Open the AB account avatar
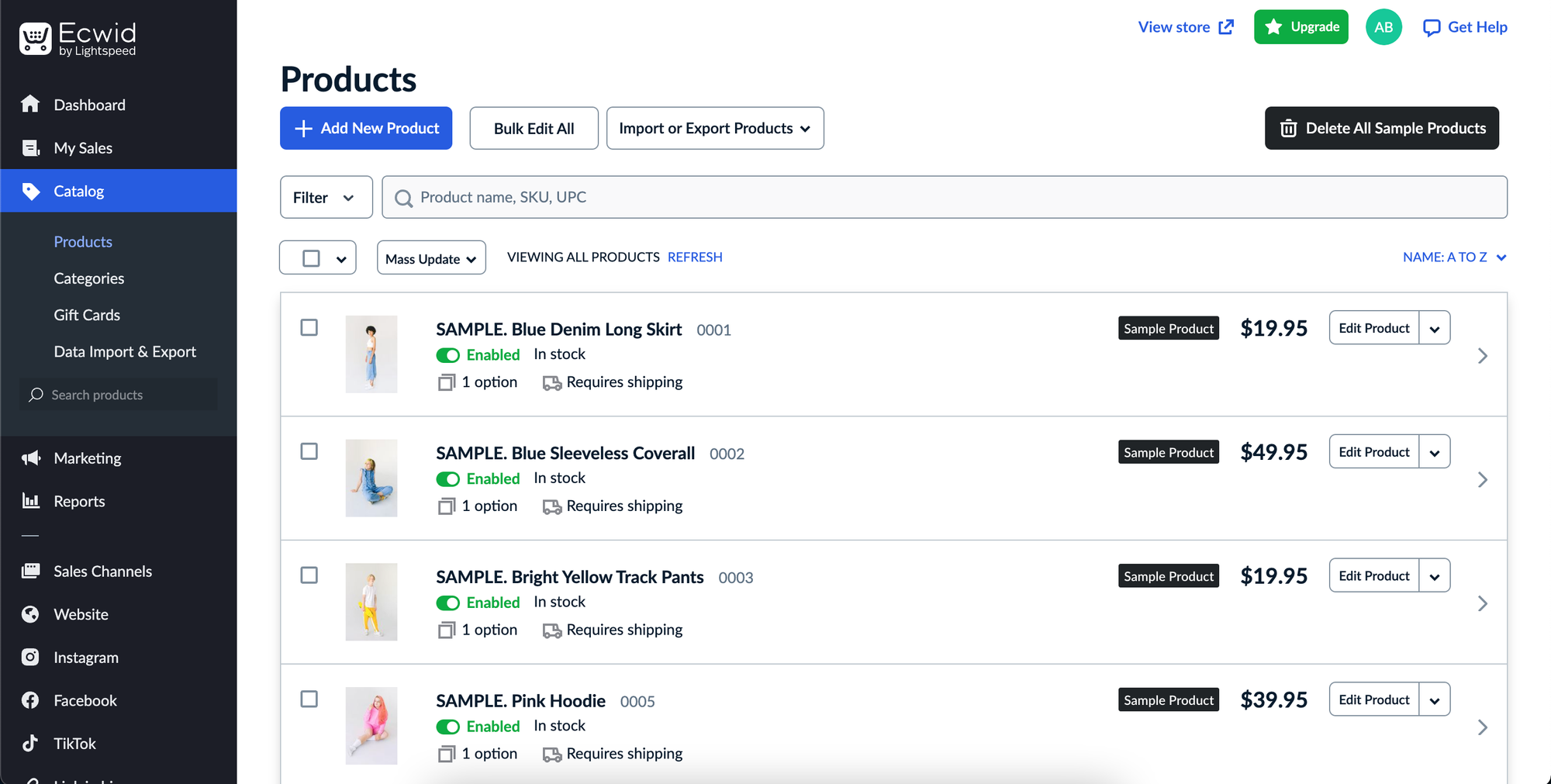The image size is (1551, 784). click(1383, 27)
